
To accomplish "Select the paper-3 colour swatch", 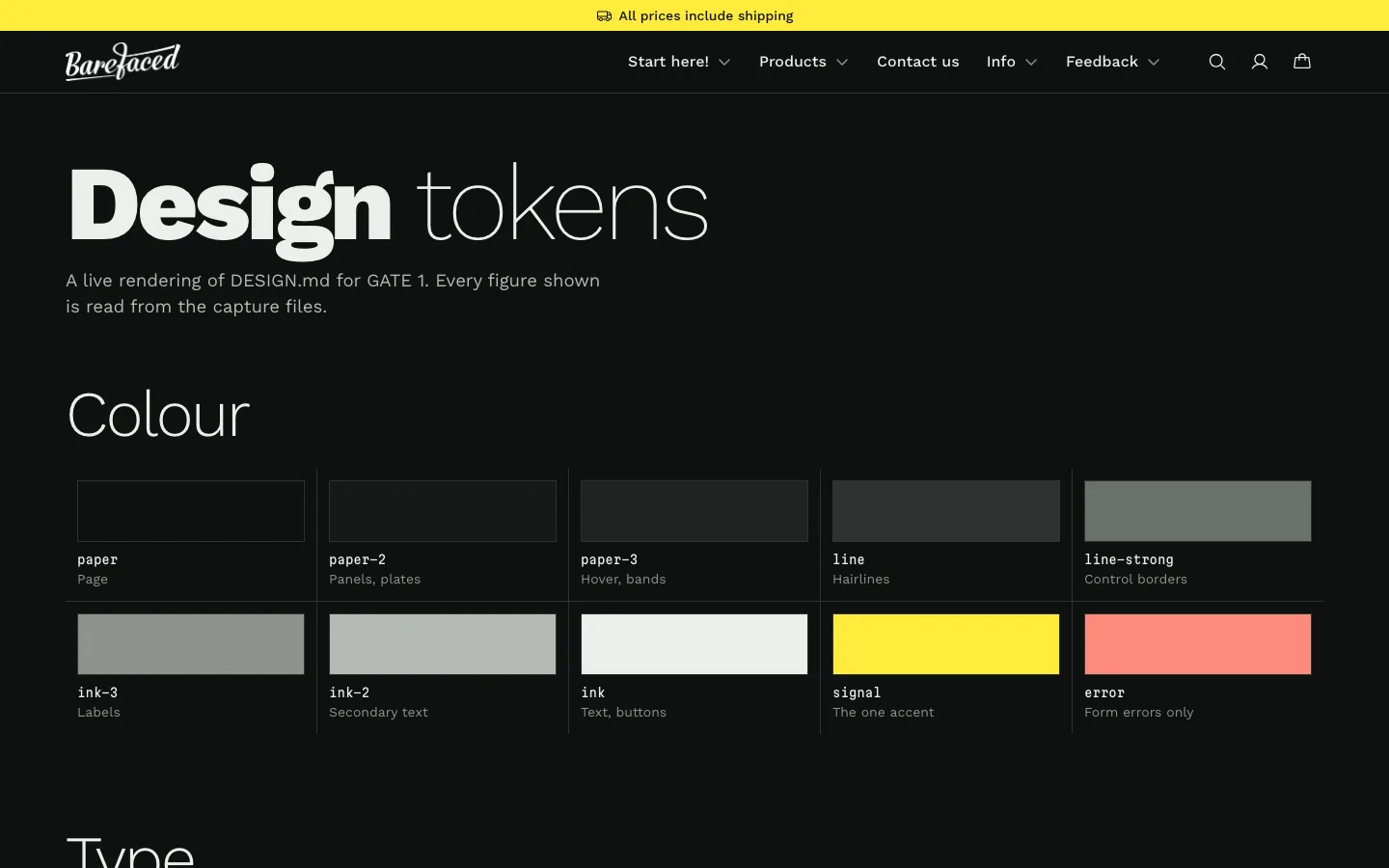I will point(694,511).
